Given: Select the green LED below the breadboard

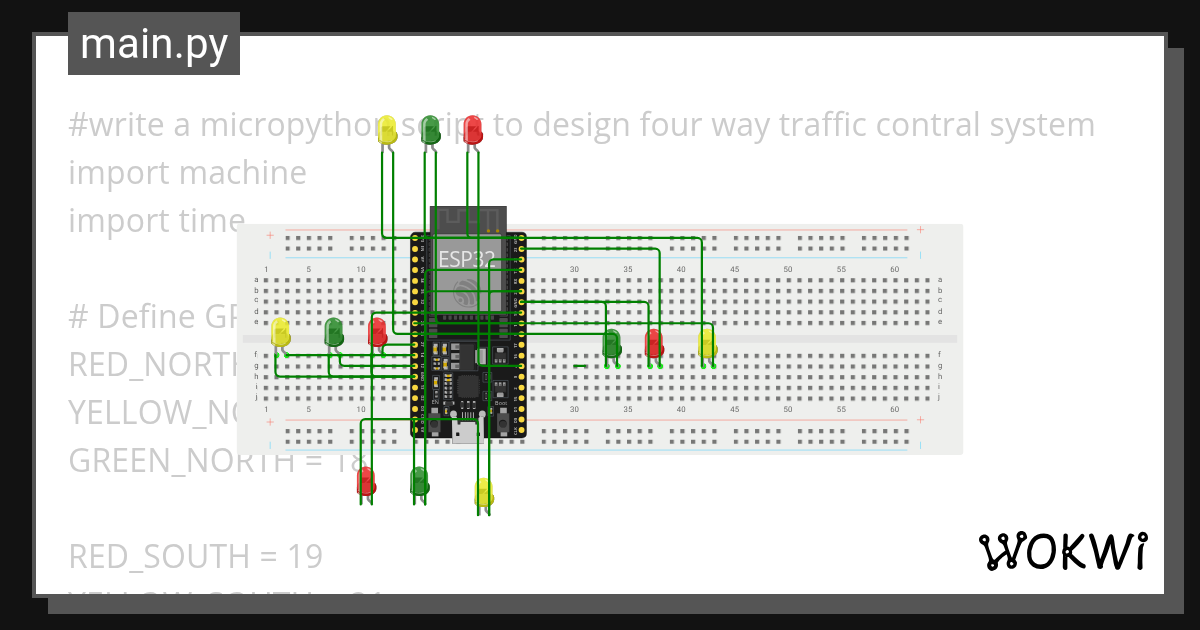Looking at the screenshot, I should [x=419, y=481].
